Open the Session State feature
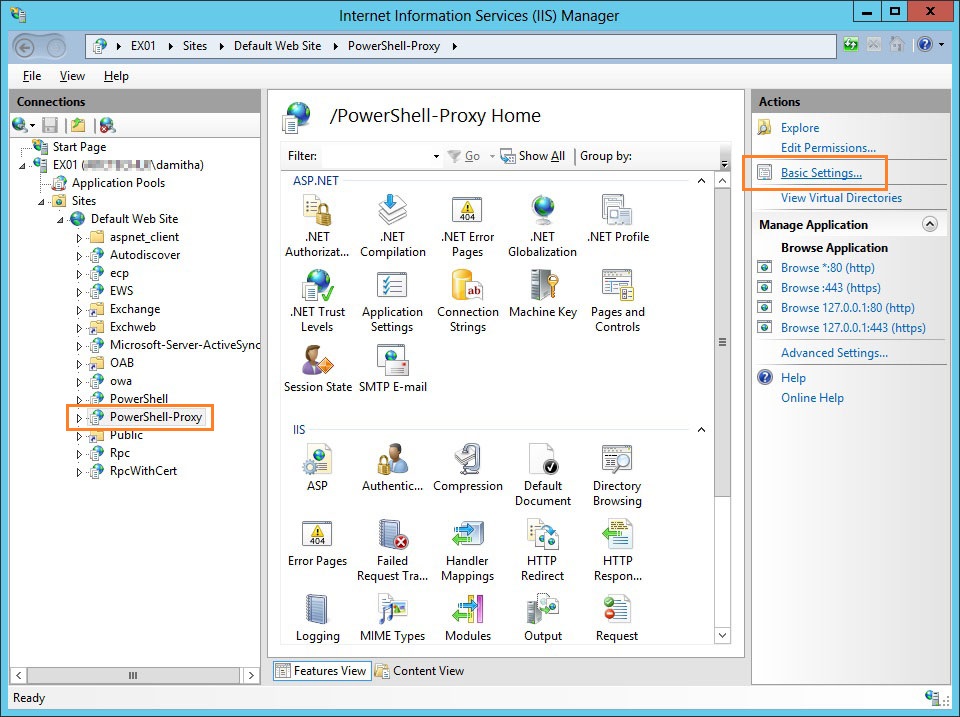 click(x=317, y=369)
